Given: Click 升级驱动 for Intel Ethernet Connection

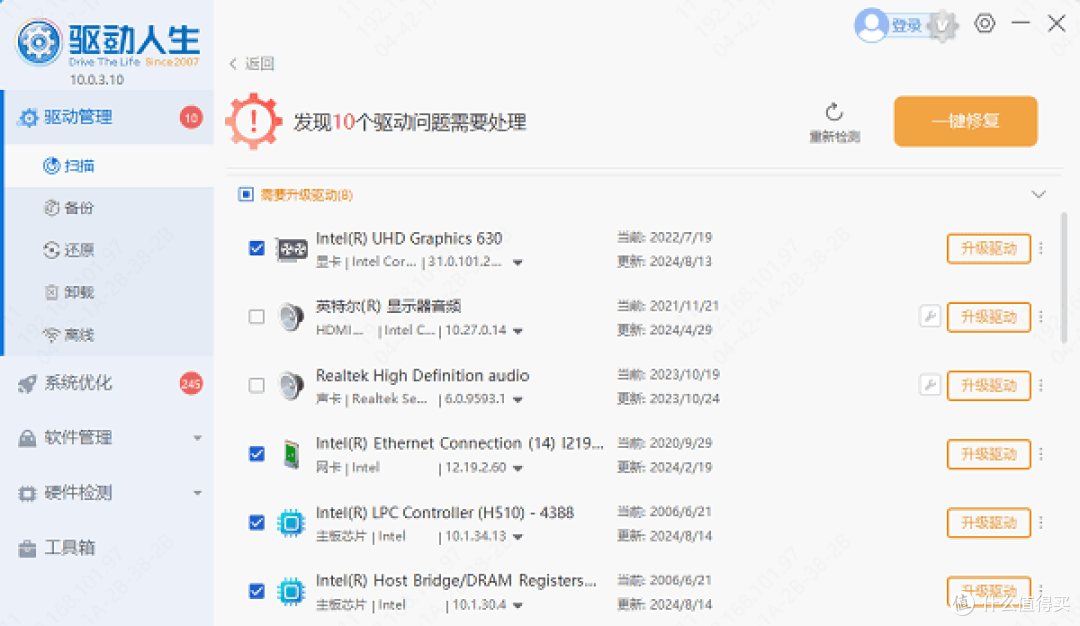Looking at the screenshot, I should 988,455.
